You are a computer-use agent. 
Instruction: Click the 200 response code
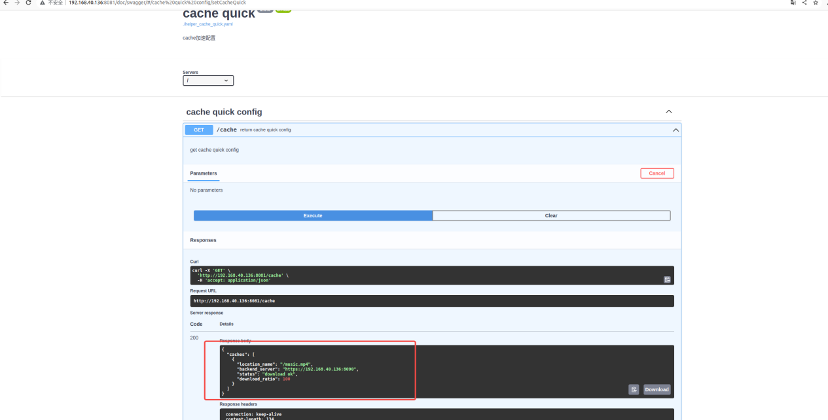(194, 338)
